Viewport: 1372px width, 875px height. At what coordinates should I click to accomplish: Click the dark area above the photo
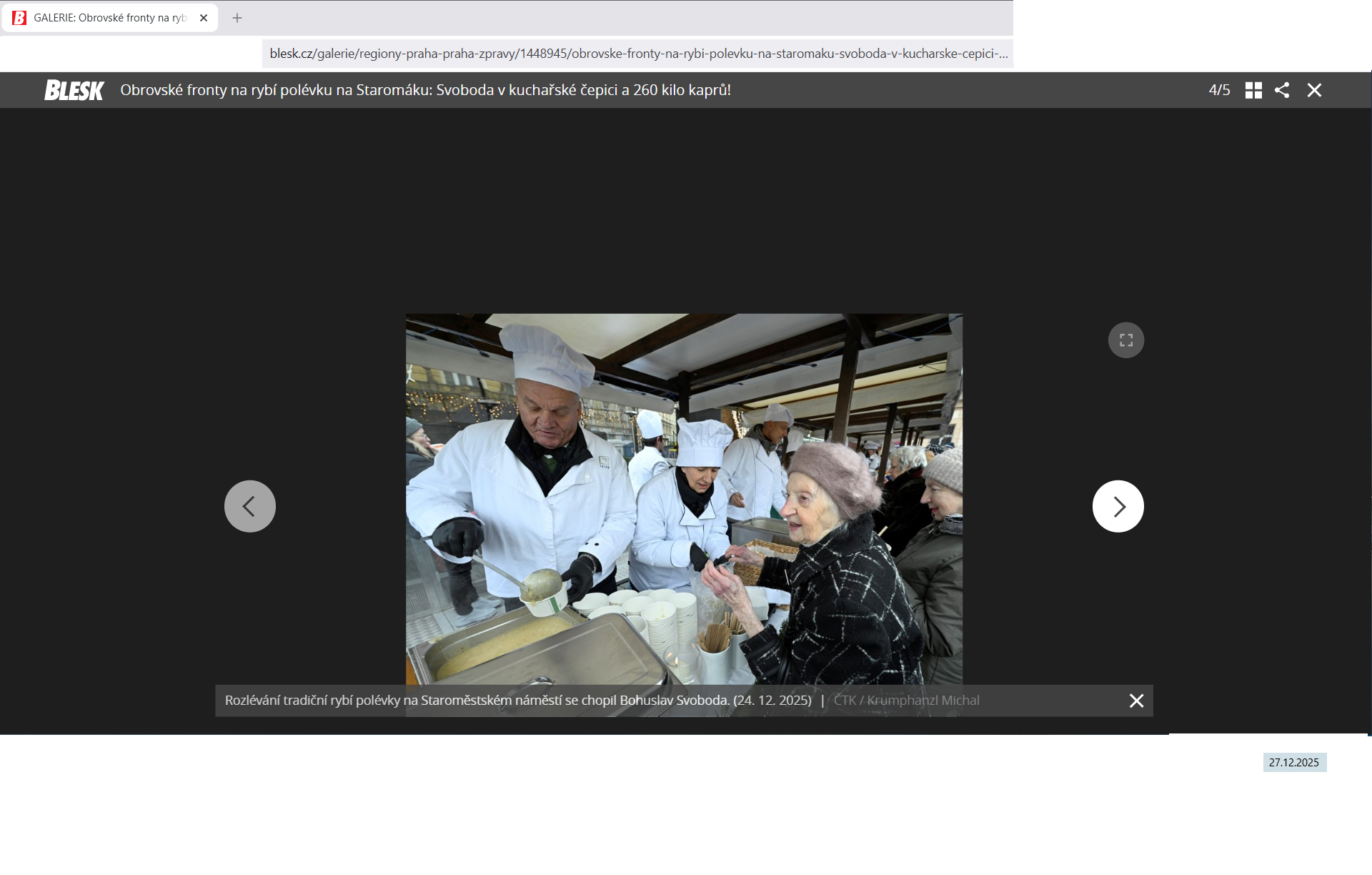tap(684, 207)
